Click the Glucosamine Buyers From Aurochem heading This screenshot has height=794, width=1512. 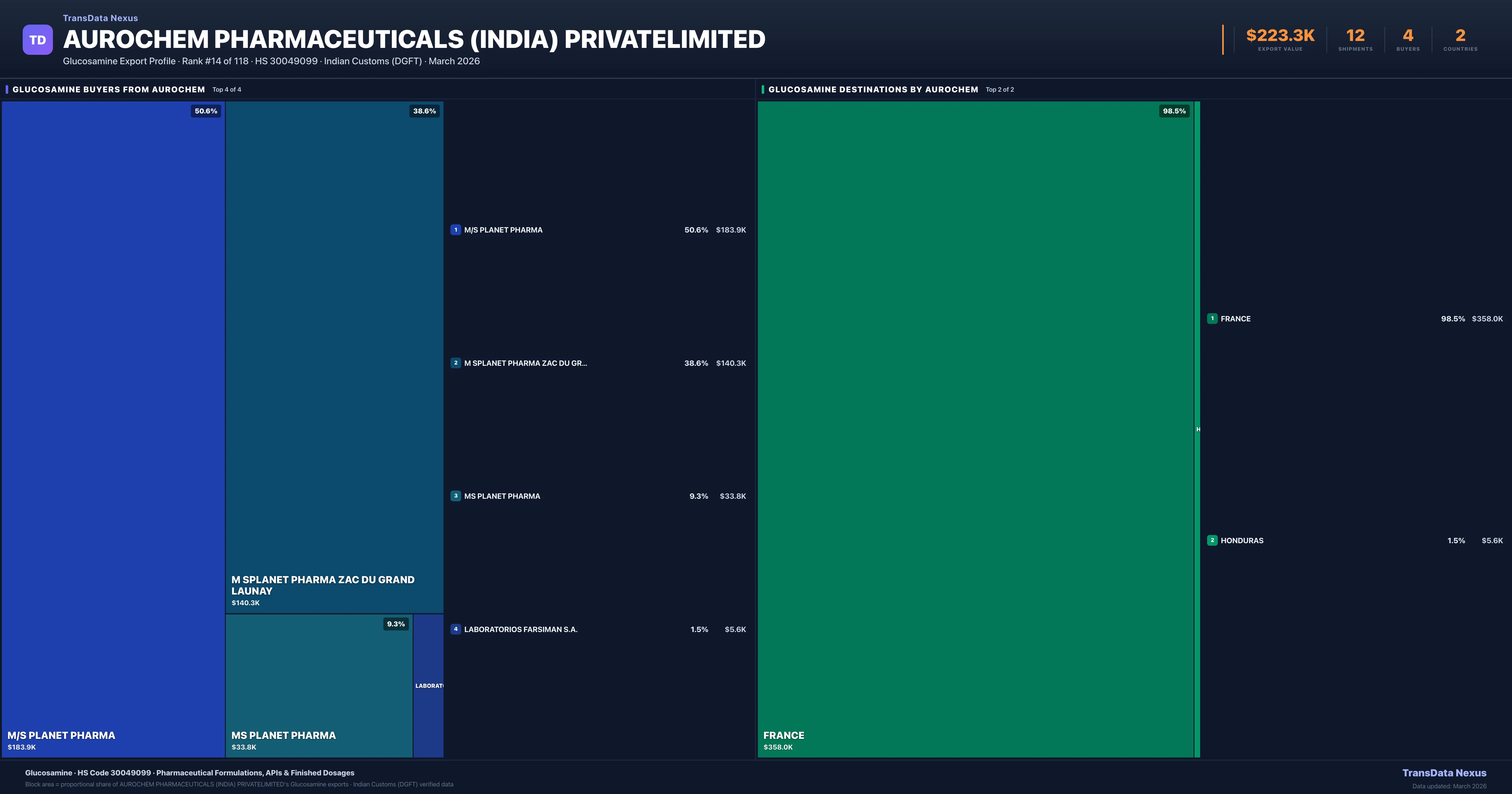(x=109, y=89)
